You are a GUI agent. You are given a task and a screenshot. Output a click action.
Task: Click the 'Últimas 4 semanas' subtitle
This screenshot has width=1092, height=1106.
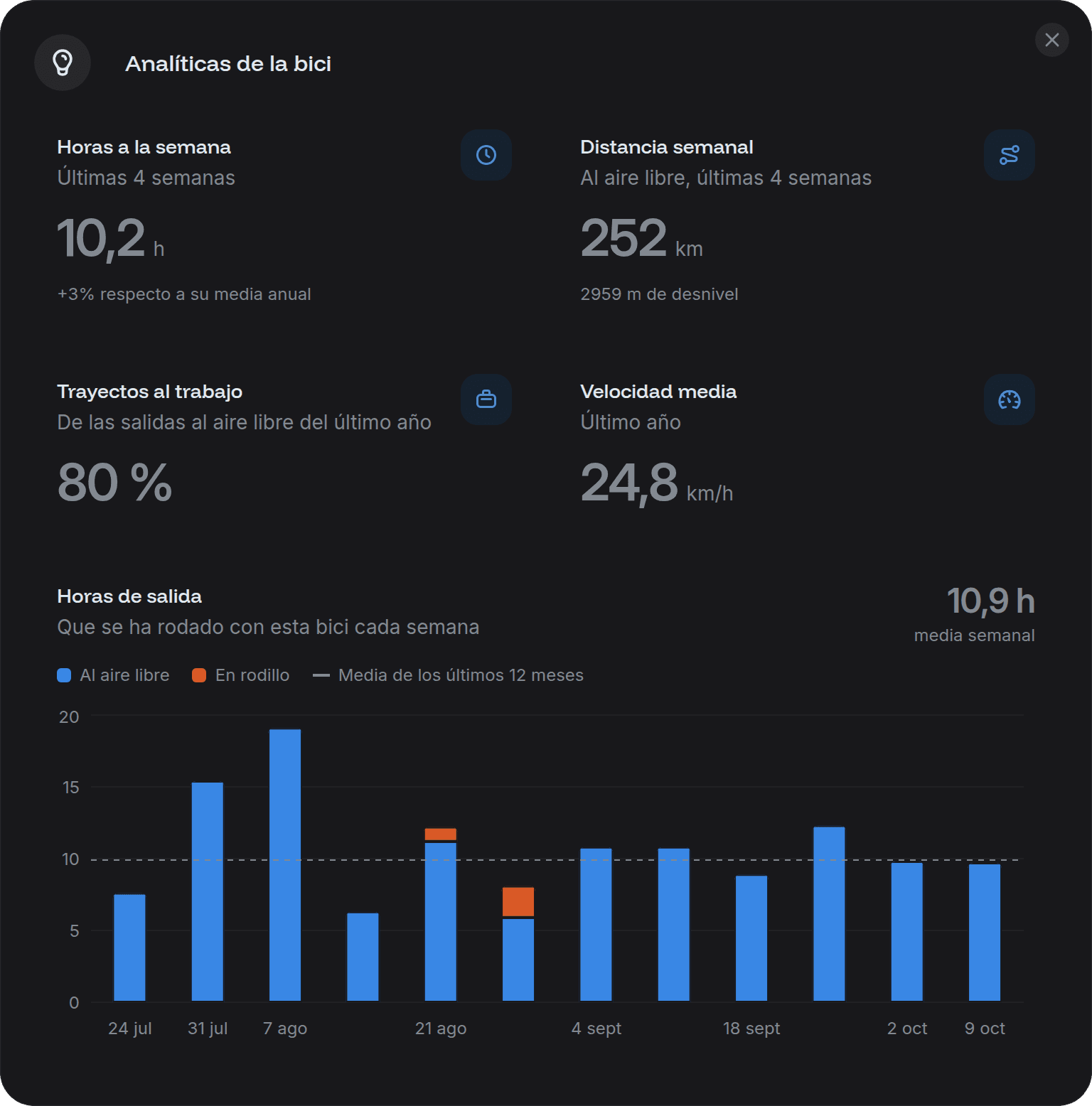tap(146, 178)
